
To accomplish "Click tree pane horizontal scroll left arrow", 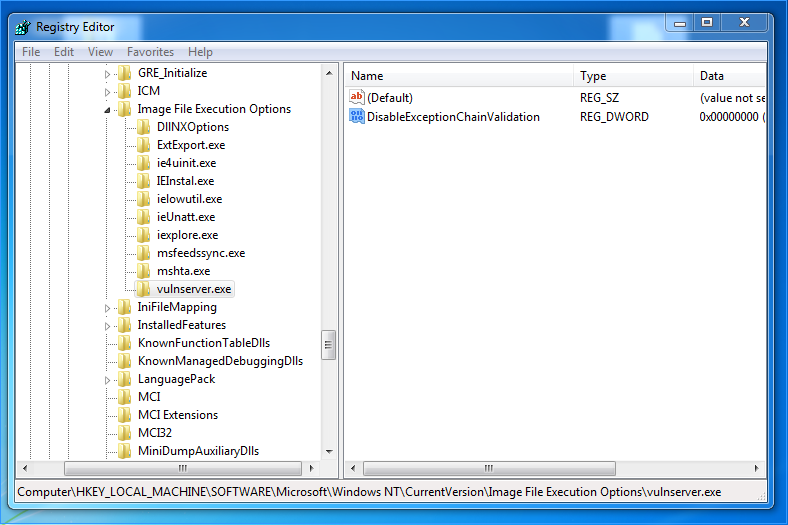I will click(25, 468).
